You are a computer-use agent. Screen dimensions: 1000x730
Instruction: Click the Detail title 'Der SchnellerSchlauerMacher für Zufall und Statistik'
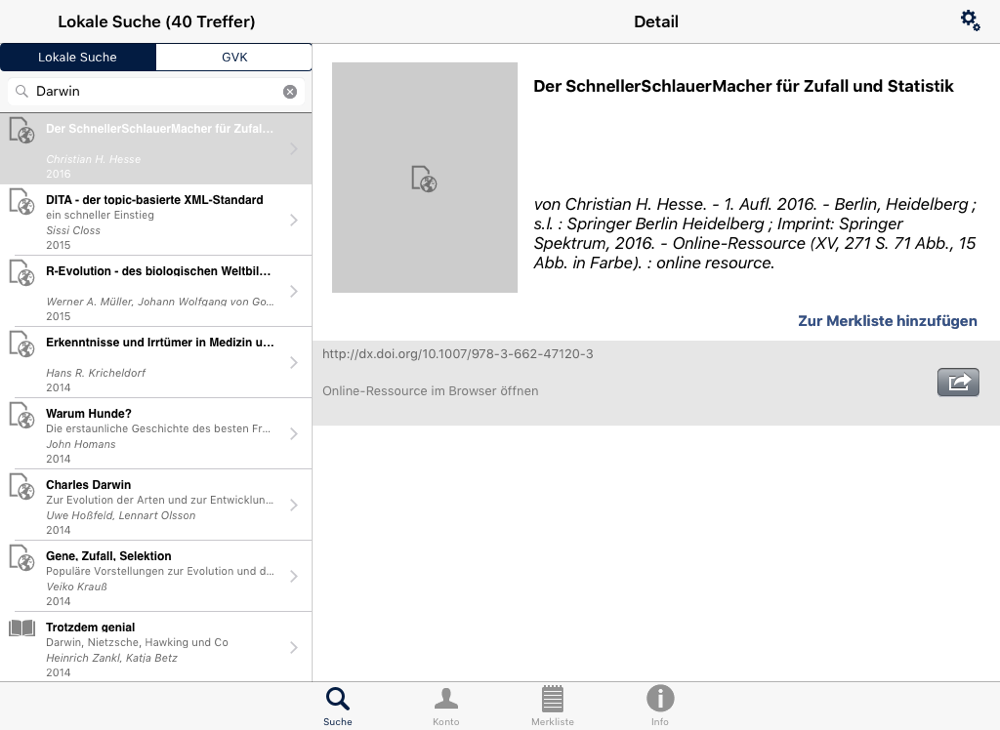pos(743,86)
